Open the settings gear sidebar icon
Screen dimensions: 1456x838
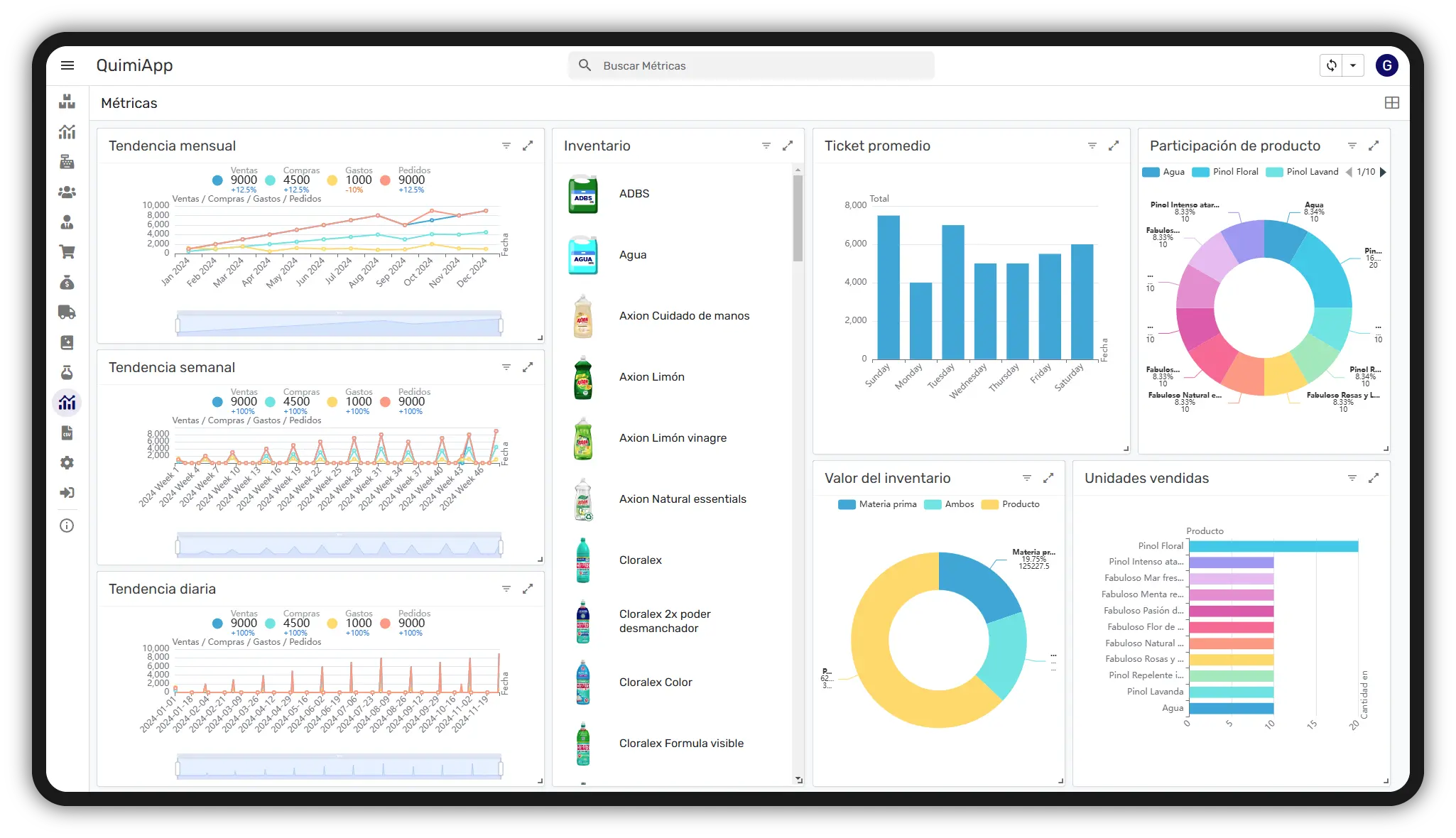tap(67, 463)
